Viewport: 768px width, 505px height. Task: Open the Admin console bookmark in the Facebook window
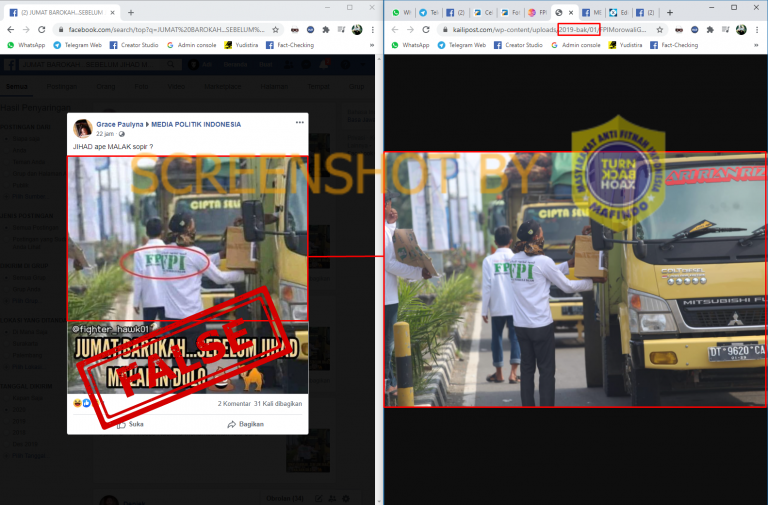(x=191, y=45)
